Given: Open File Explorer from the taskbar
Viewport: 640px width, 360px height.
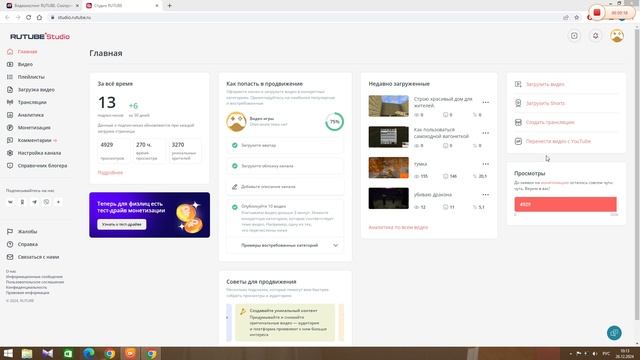Looking at the screenshot, I should pyautogui.click(x=27, y=353).
